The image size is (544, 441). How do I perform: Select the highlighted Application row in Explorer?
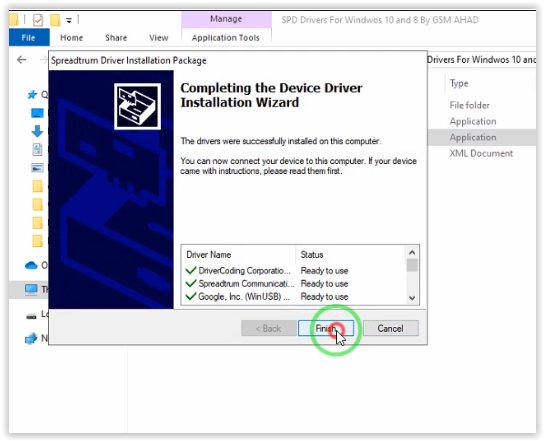click(x=482, y=137)
